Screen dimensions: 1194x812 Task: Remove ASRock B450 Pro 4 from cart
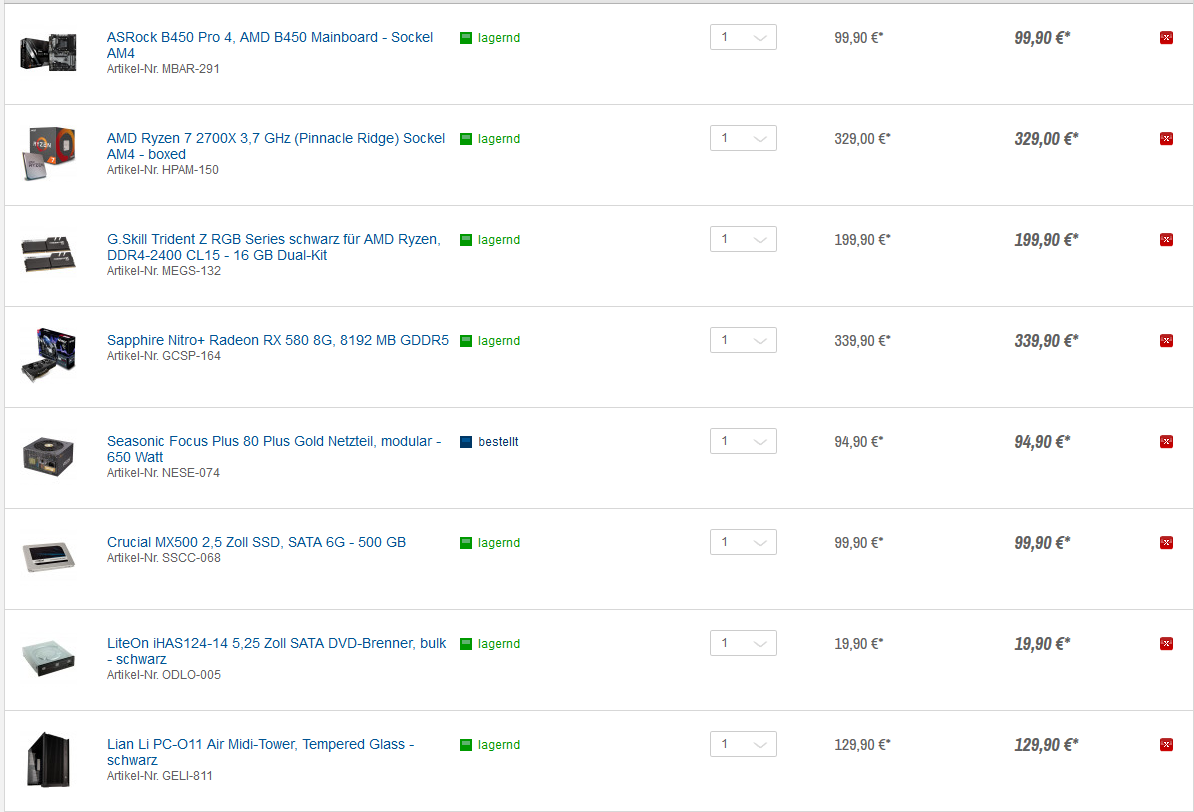tap(1166, 37)
